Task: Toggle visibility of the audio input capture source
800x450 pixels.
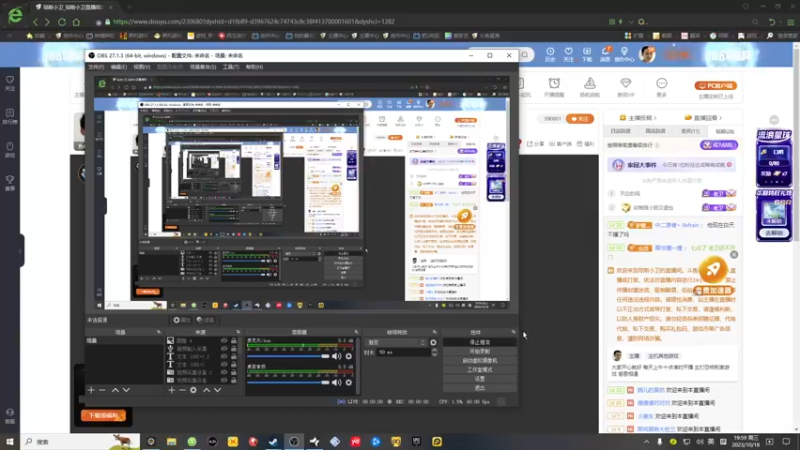Action: [224, 349]
